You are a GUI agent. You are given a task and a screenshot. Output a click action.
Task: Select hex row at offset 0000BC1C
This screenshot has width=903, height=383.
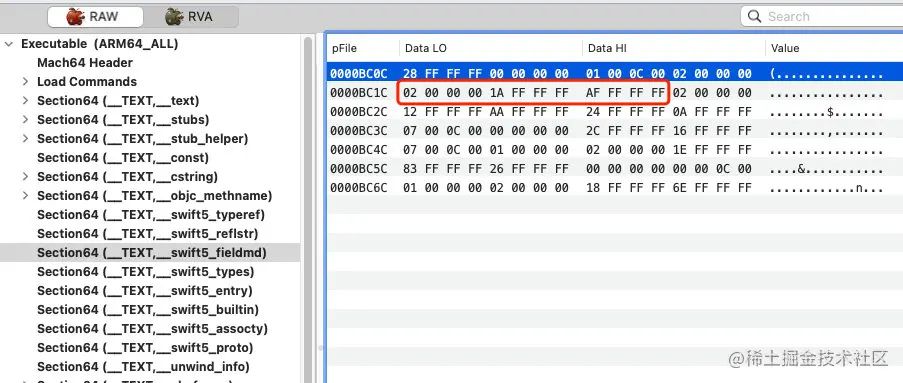615,93
